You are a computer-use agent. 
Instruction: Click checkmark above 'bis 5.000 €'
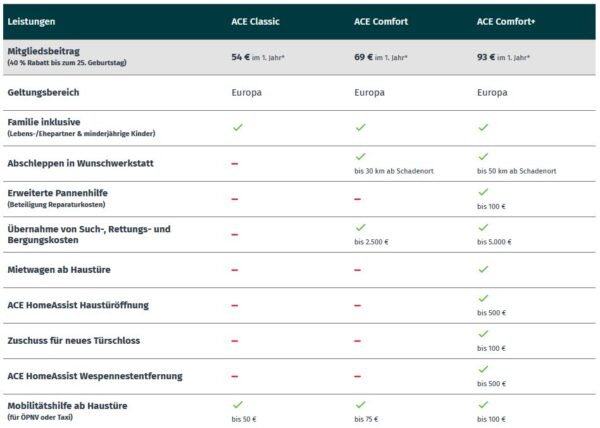tap(483, 227)
